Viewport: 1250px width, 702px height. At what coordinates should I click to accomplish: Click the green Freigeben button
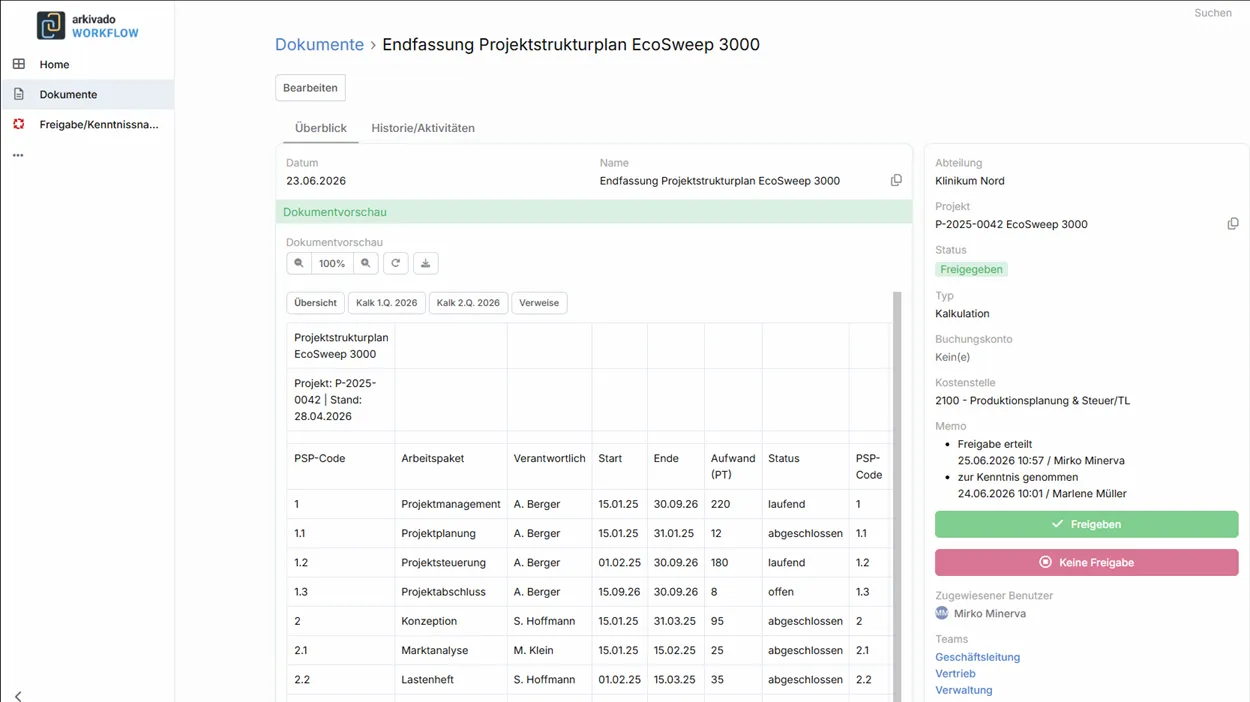click(1086, 524)
